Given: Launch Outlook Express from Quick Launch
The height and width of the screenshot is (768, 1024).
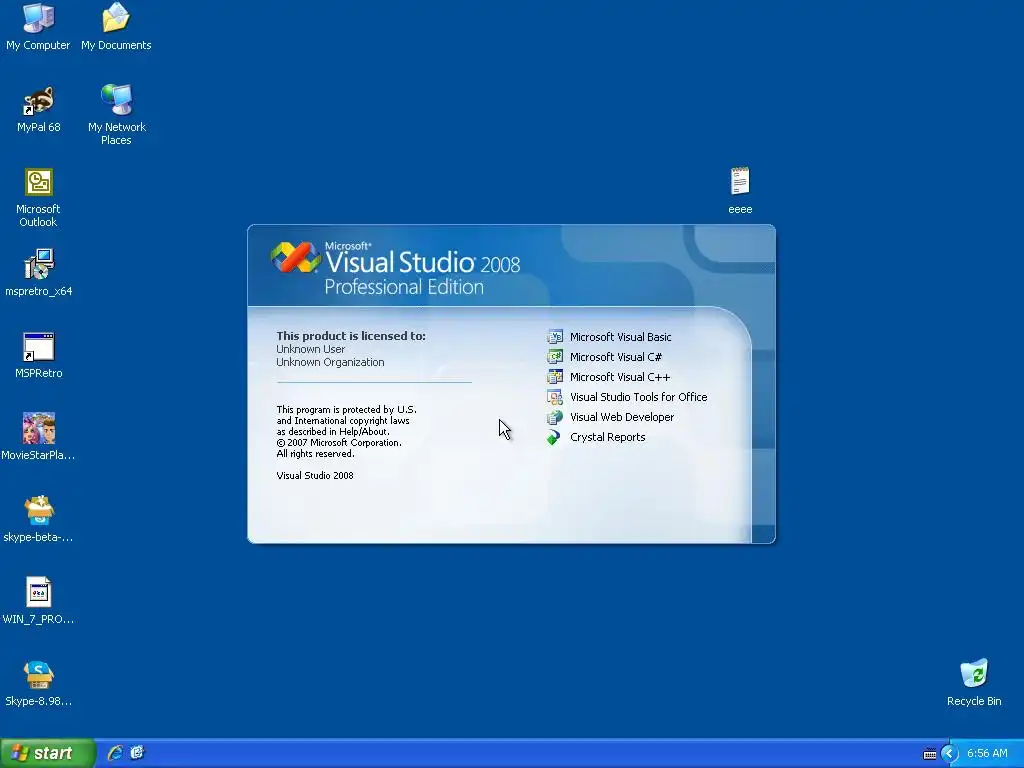Looking at the screenshot, I should 137,753.
